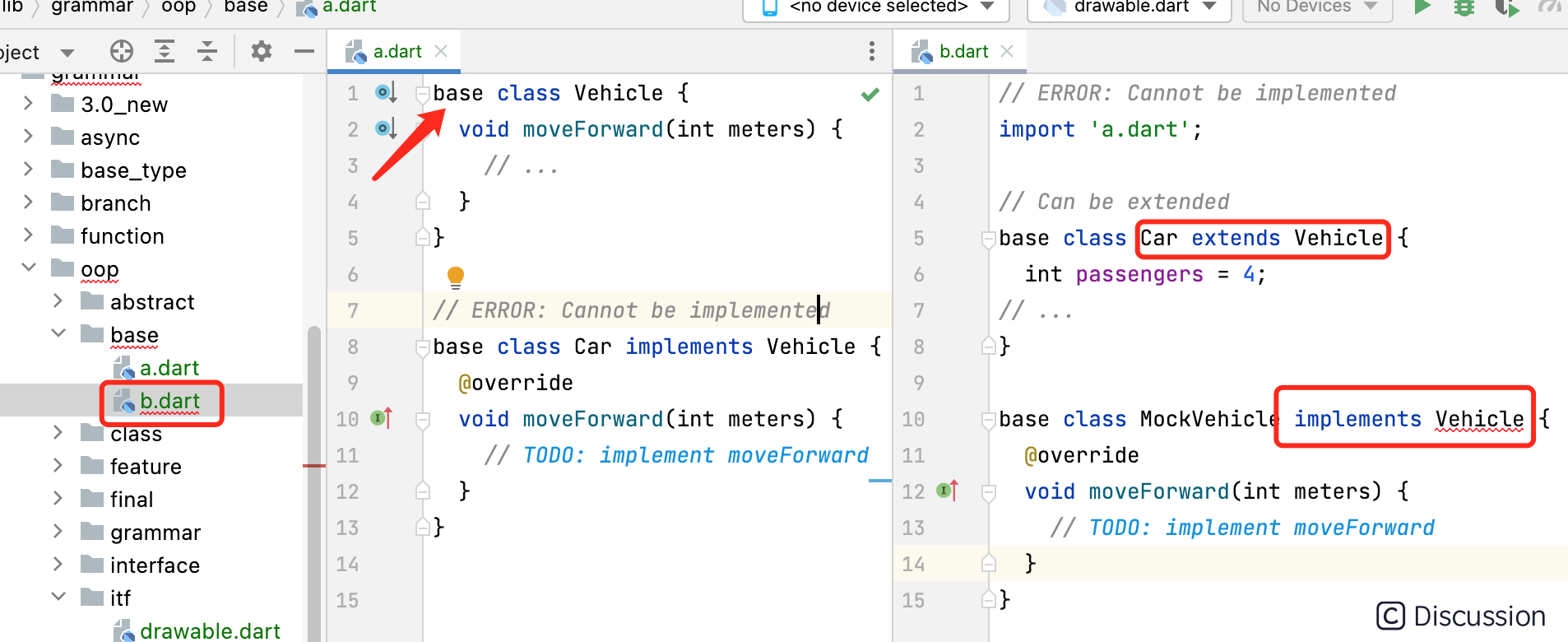
Task: Click the Expand All icon in project toolbar
Action: tap(165, 51)
